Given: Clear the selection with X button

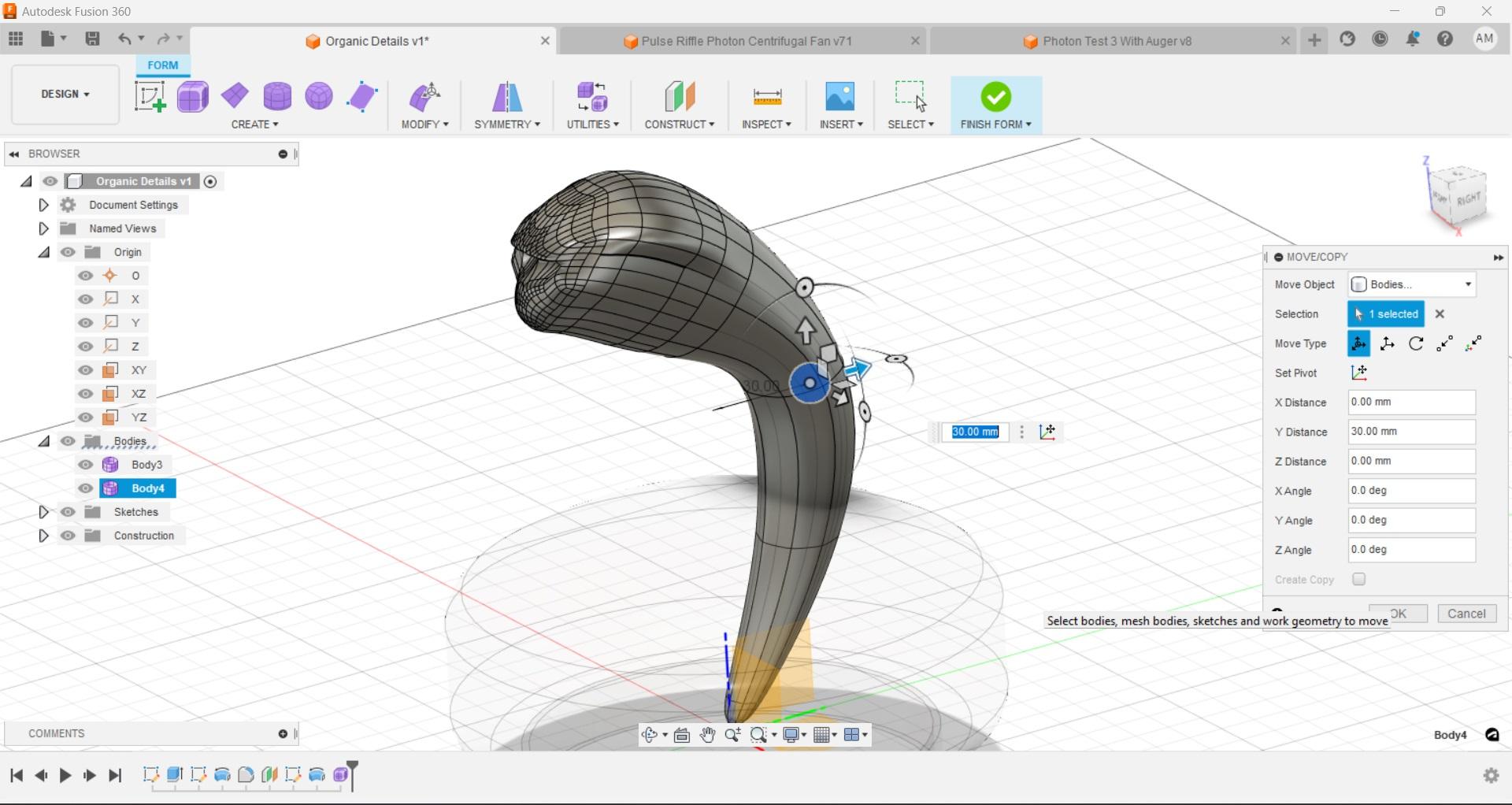Looking at the screenshot, I should point(1440,313).
